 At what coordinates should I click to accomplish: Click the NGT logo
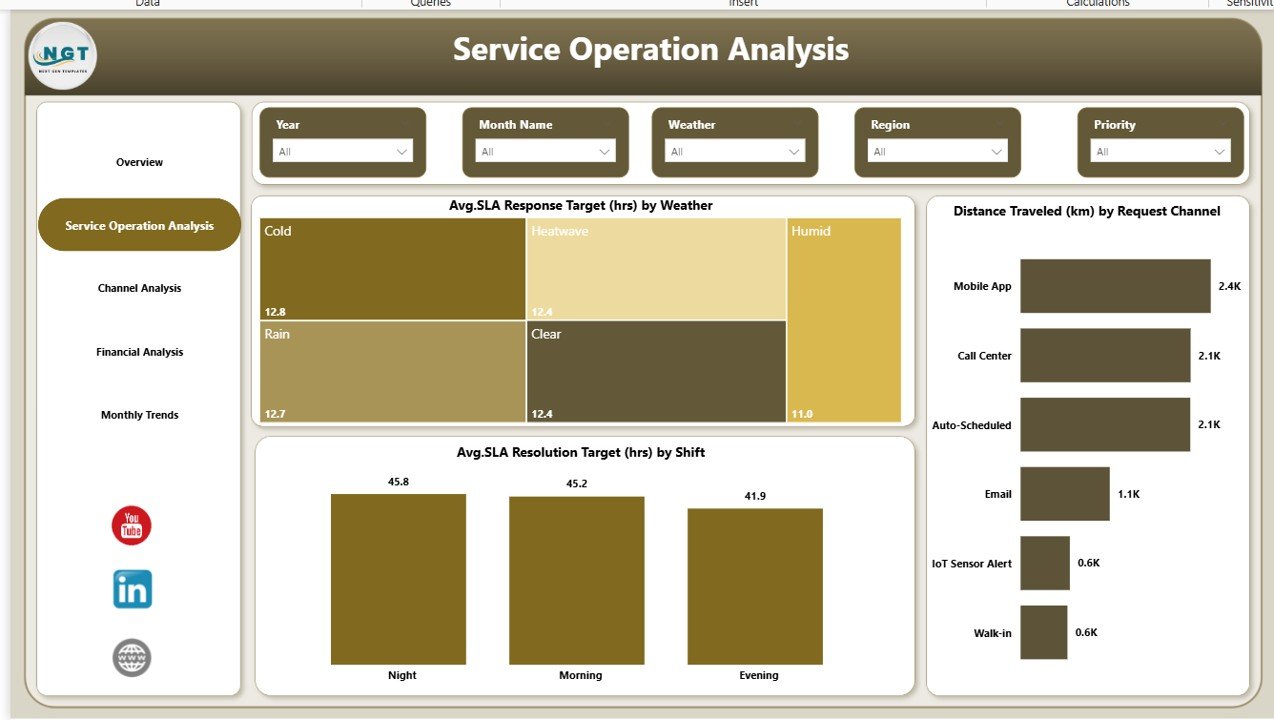pyautogui.click(x=61, y=56)
